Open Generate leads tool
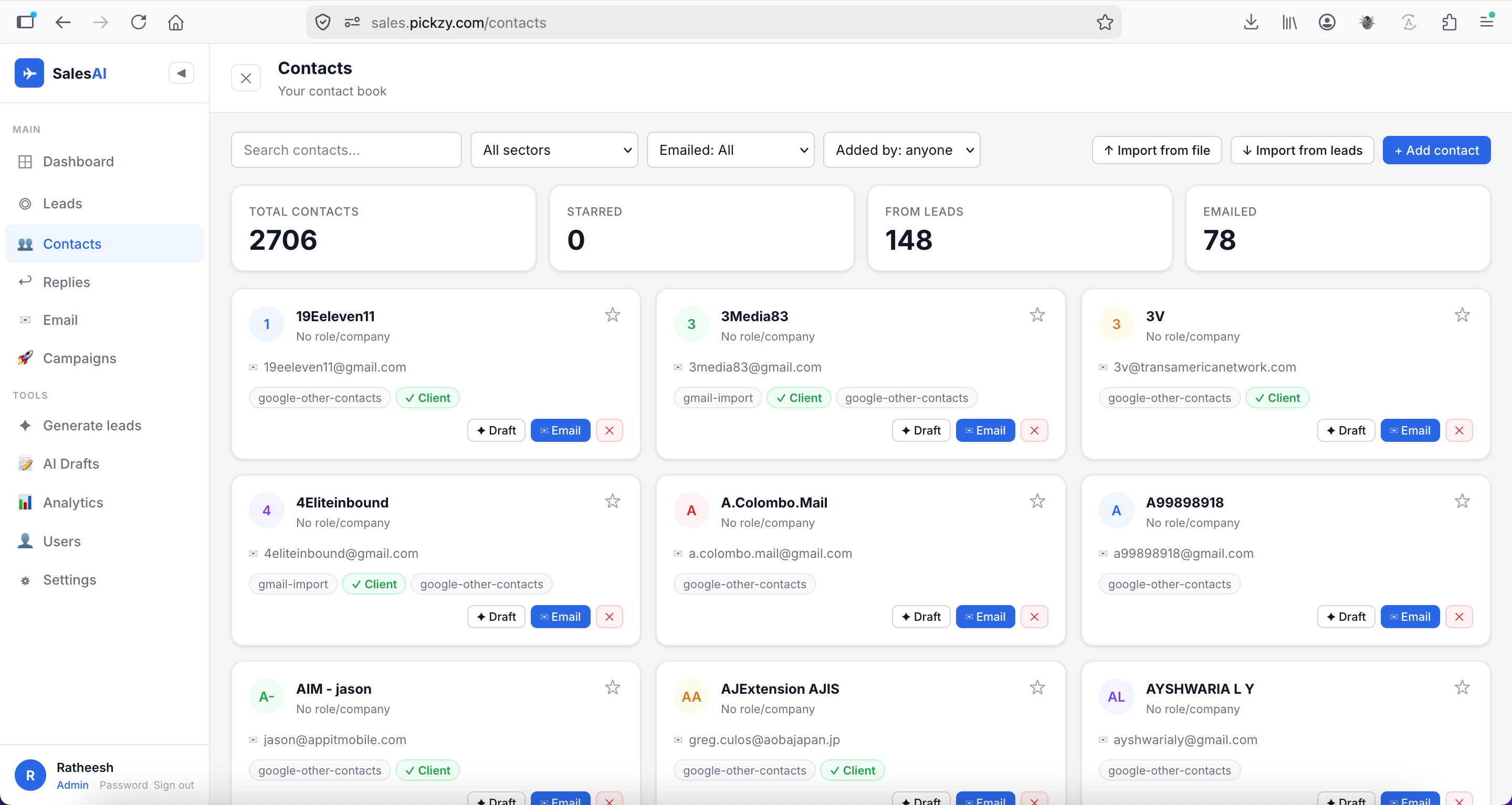This screenshot has width=1512, height=805. 104,426
